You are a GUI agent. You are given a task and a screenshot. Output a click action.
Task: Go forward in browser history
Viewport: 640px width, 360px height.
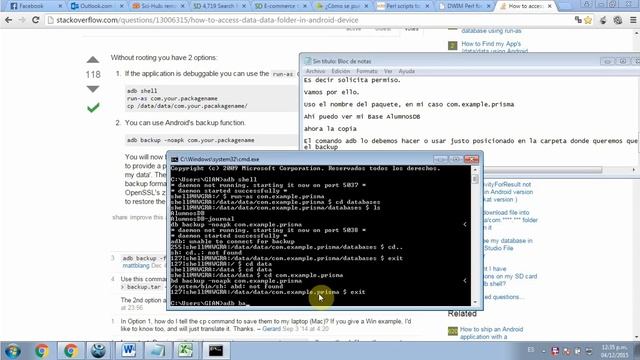click(22, 20)
